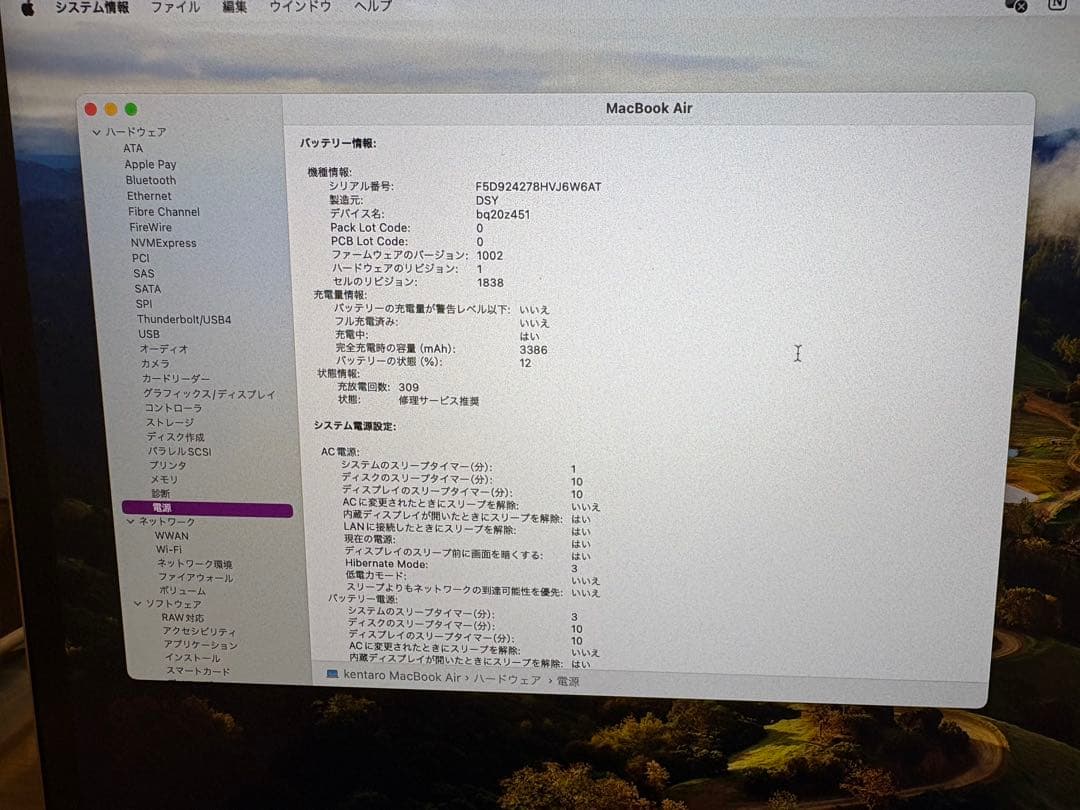Viewport: 1080px width, 810px height.
Task: Click kentaro MacBook Air in path bar
Action: (x=402, y=676)
